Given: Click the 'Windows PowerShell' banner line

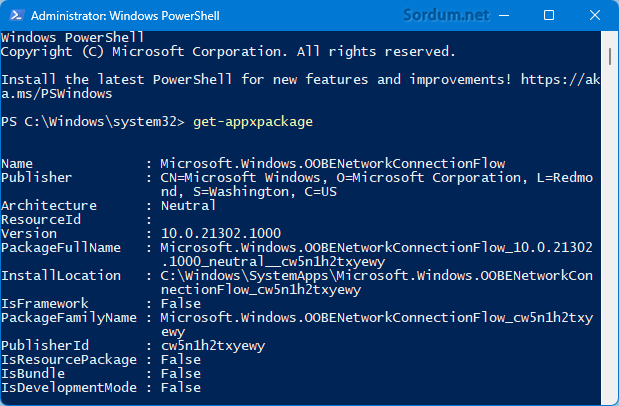Looking at the screenshot, I should pos(73,38).
